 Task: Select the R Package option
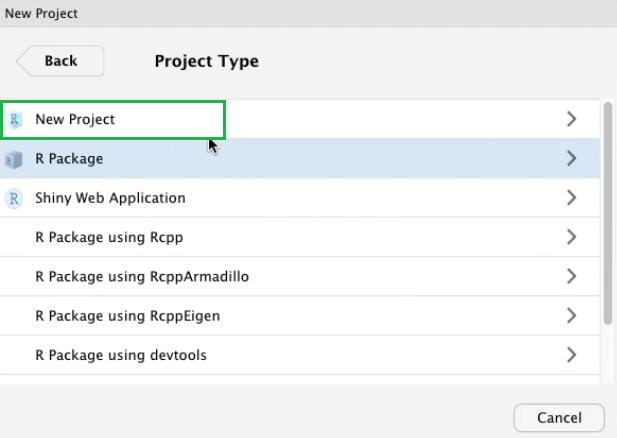point(69,158)
